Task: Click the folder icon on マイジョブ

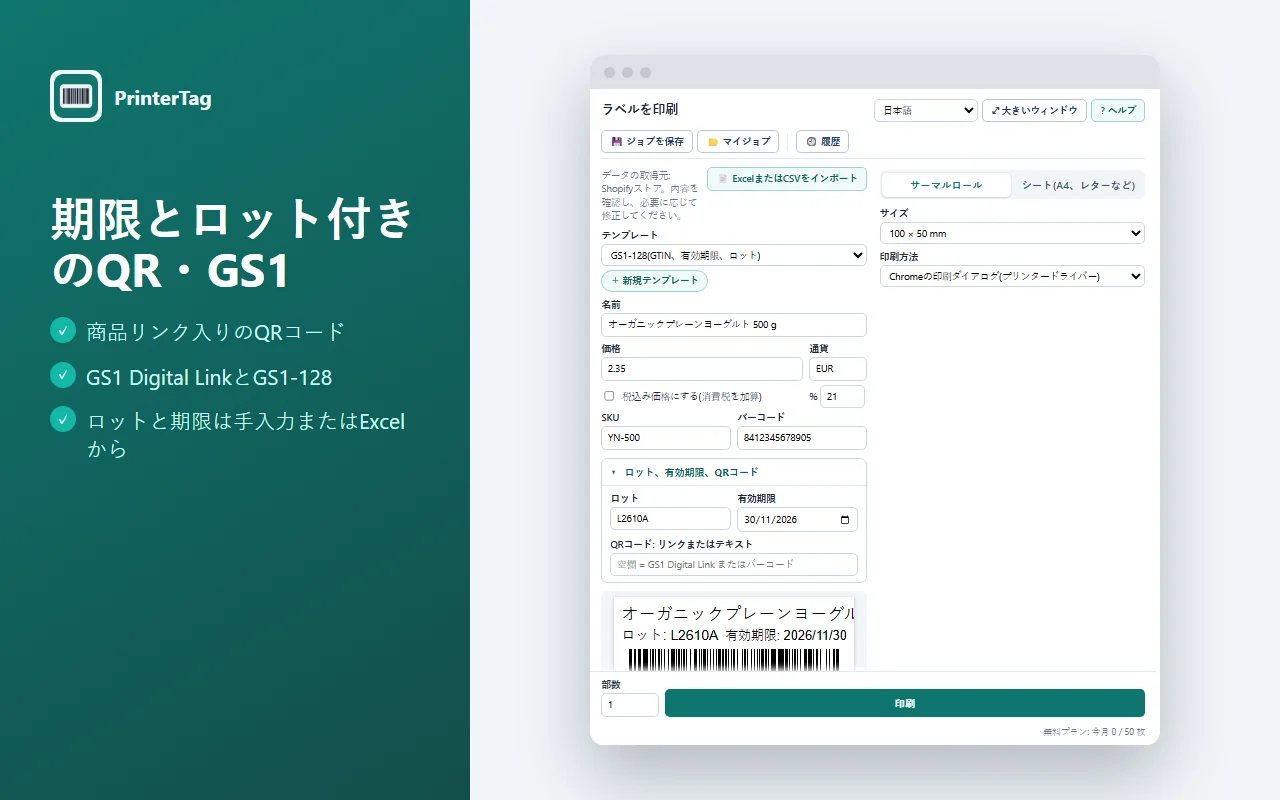Action: click(x=713, y=142)
